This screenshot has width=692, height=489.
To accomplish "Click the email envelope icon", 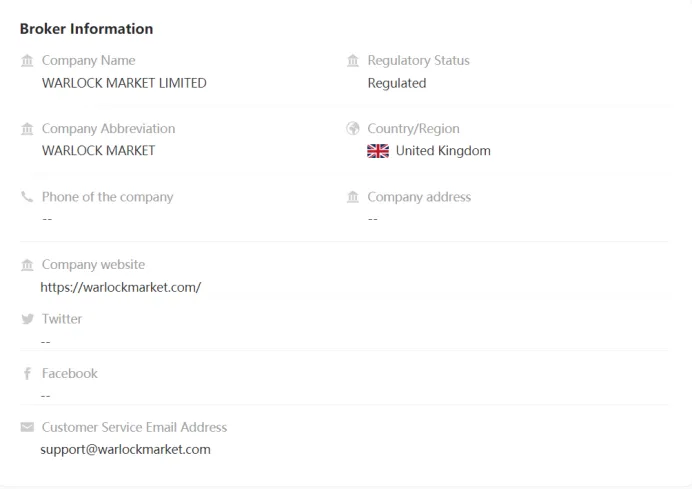I will [x=27, y=427].
